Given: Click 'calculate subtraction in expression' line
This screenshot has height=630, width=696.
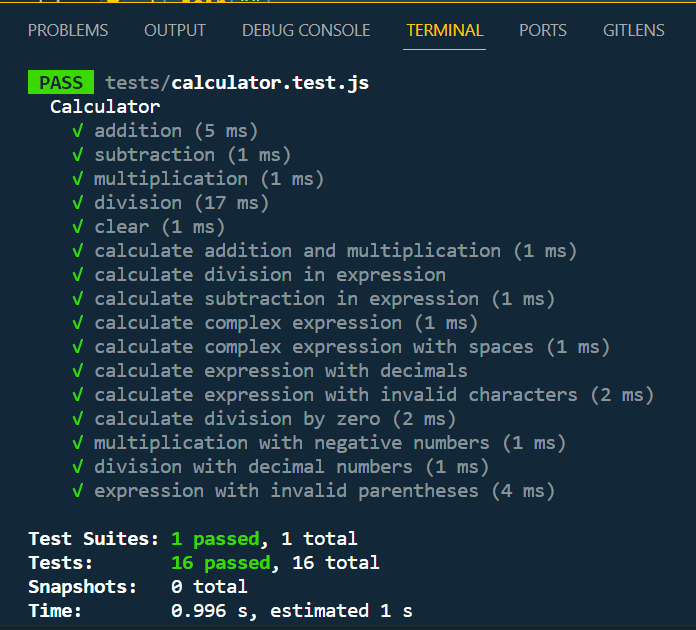Looking at the screenshot, I should click(324, 299).
